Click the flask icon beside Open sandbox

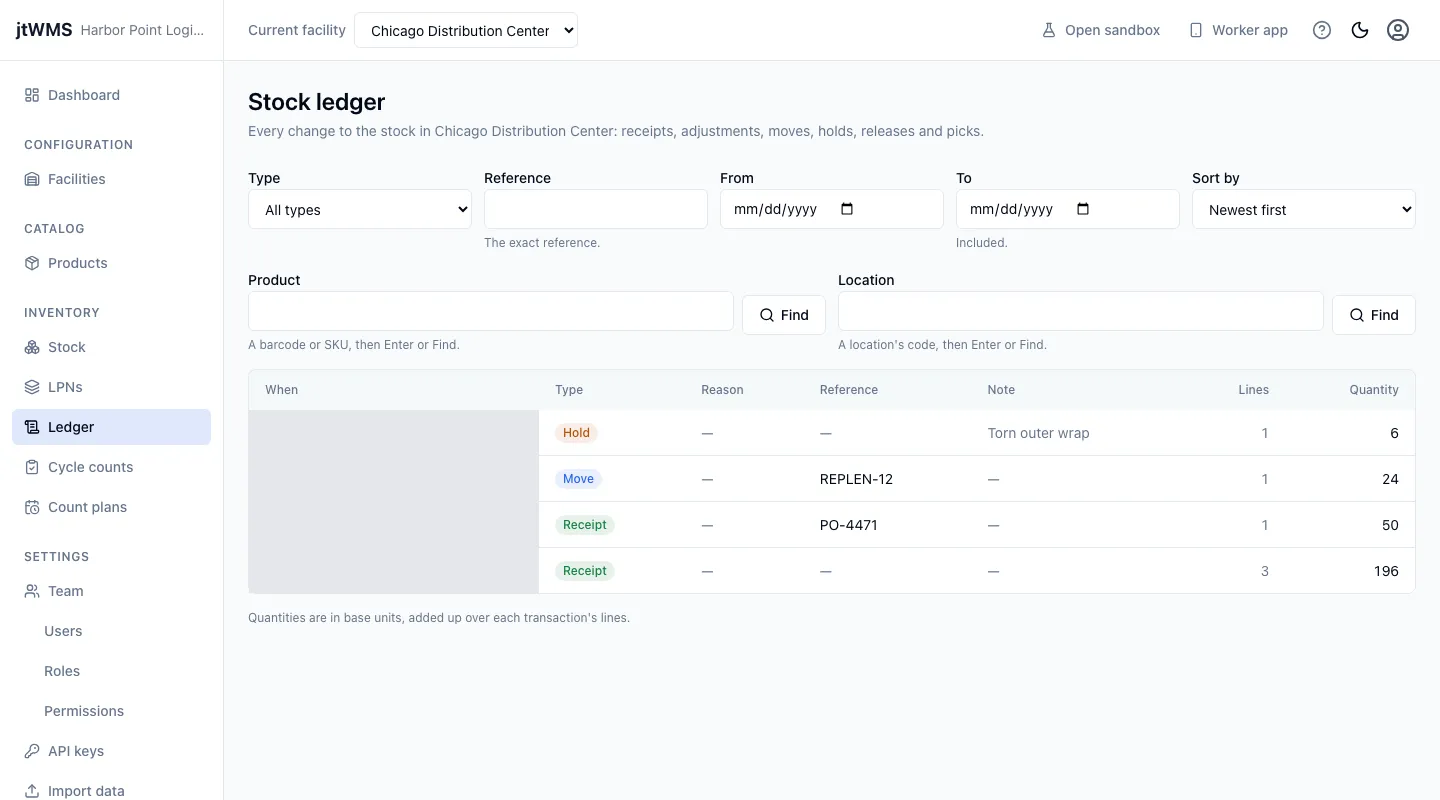[1049, 30]
